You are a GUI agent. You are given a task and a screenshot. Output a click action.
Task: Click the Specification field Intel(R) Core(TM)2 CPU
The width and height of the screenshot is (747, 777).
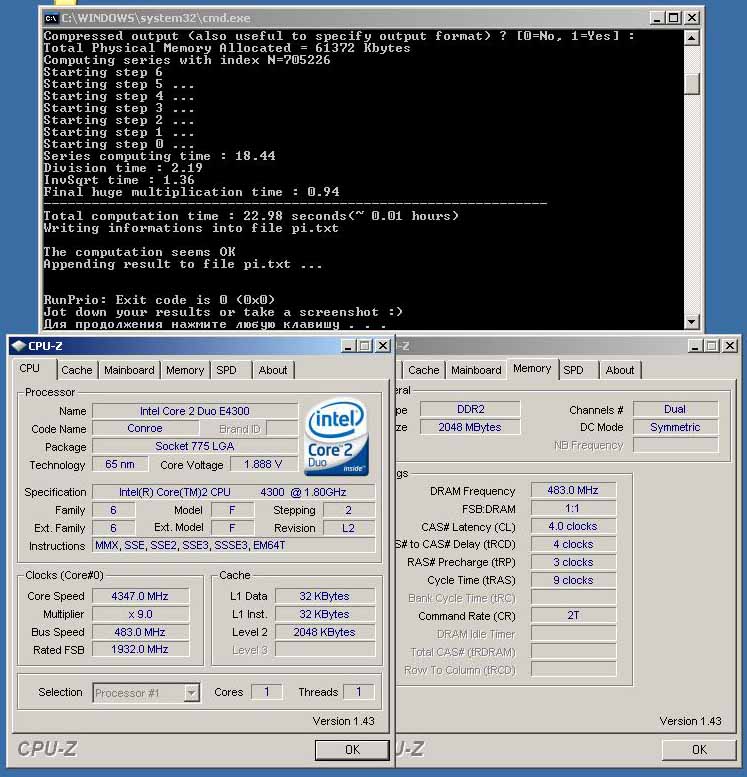[x=233, y=492]
